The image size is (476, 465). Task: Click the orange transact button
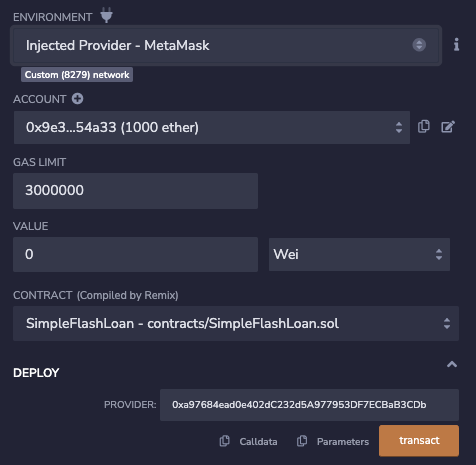(419, 440)
